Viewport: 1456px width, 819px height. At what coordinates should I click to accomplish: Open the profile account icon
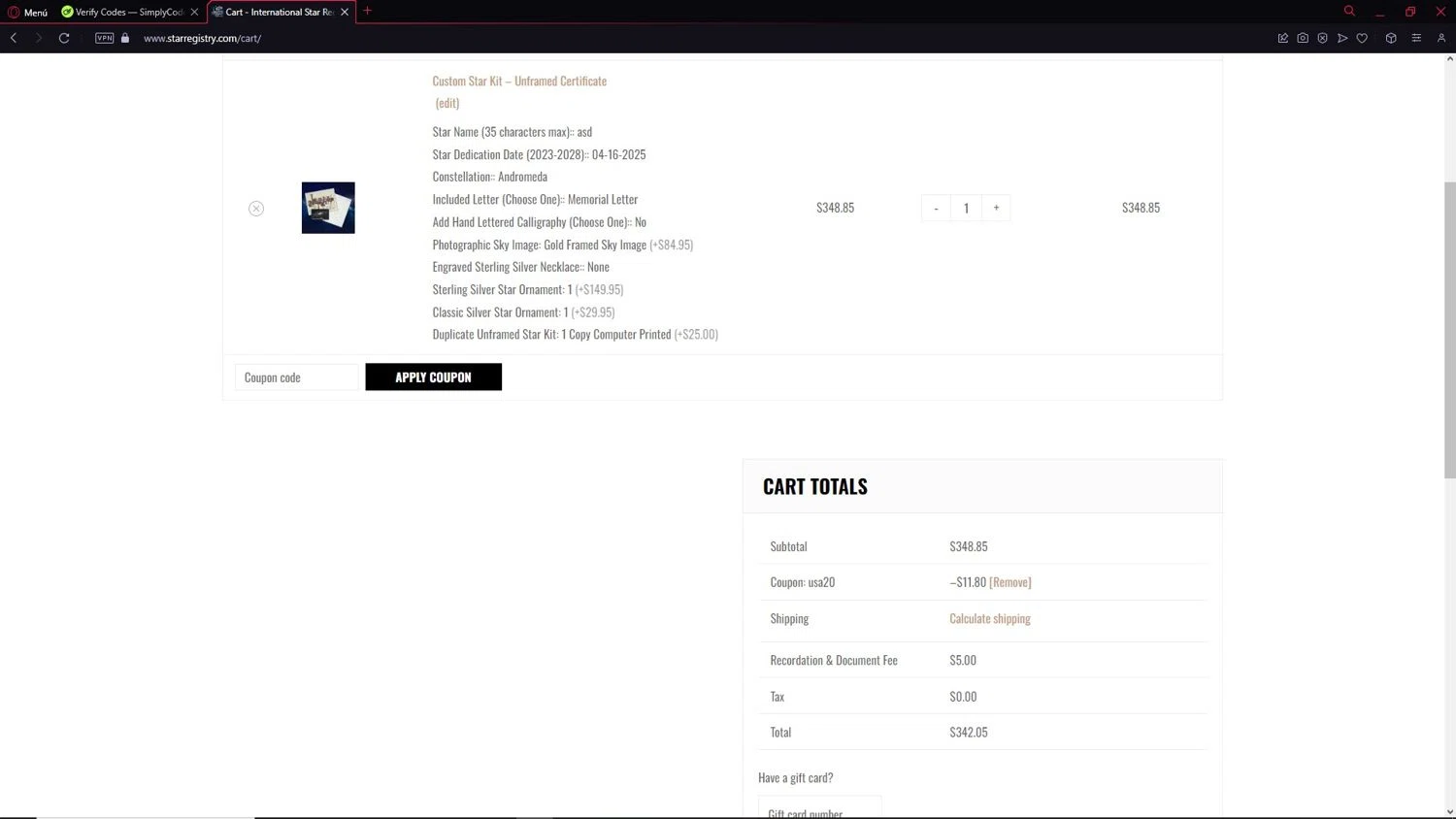1441,38
